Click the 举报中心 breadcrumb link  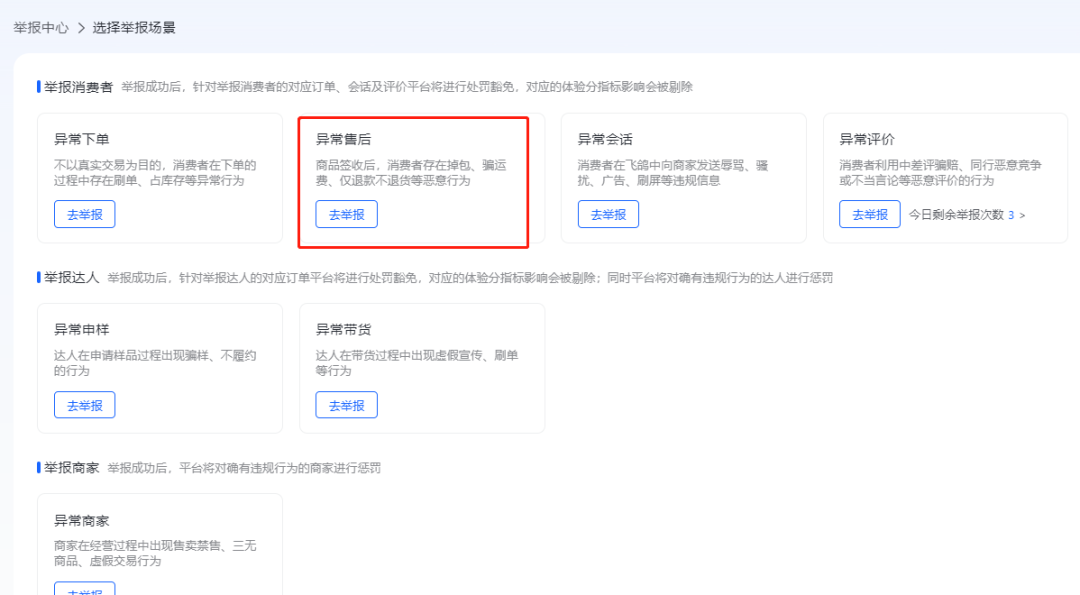pyautogui.click(x=41, y=28)
